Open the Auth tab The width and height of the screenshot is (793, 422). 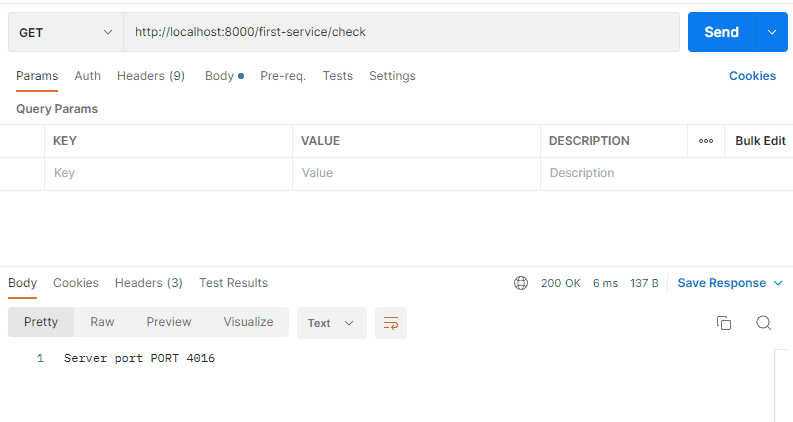click(x=87, y=76)
